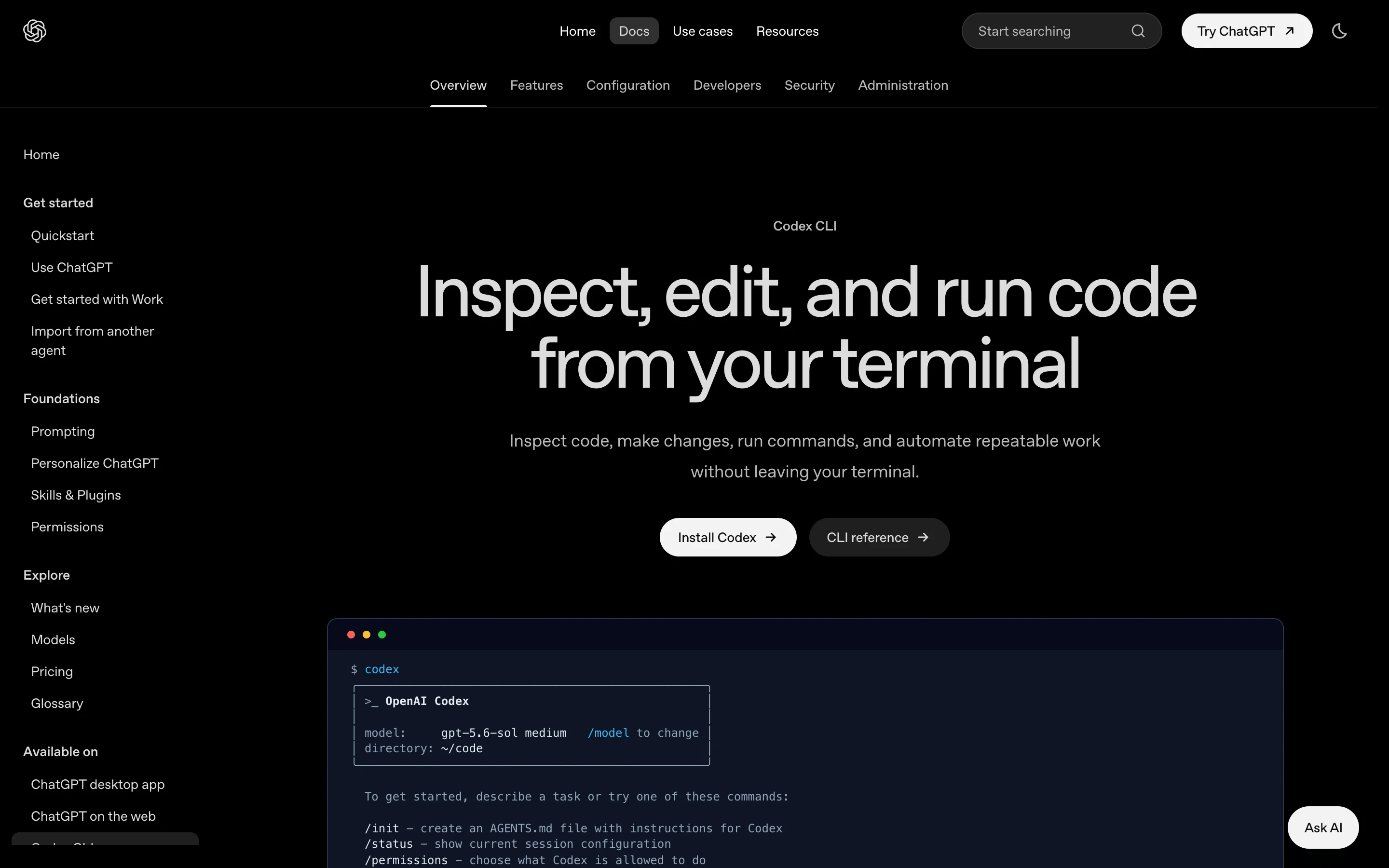Focus the Start searching field
The image size is (1389, 868).
click(1061, 31)
